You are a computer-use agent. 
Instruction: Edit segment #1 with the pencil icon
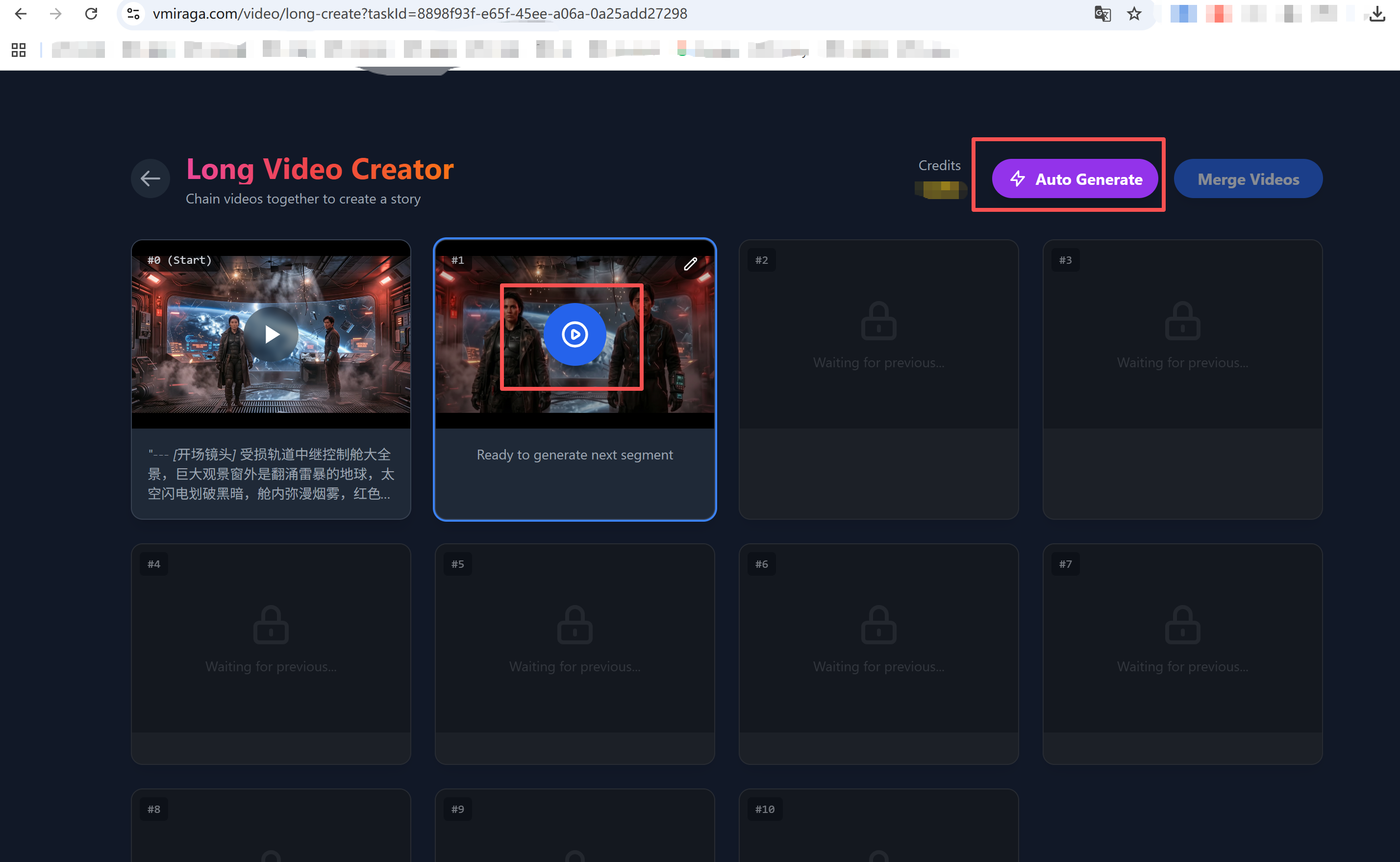coord(691,264)
